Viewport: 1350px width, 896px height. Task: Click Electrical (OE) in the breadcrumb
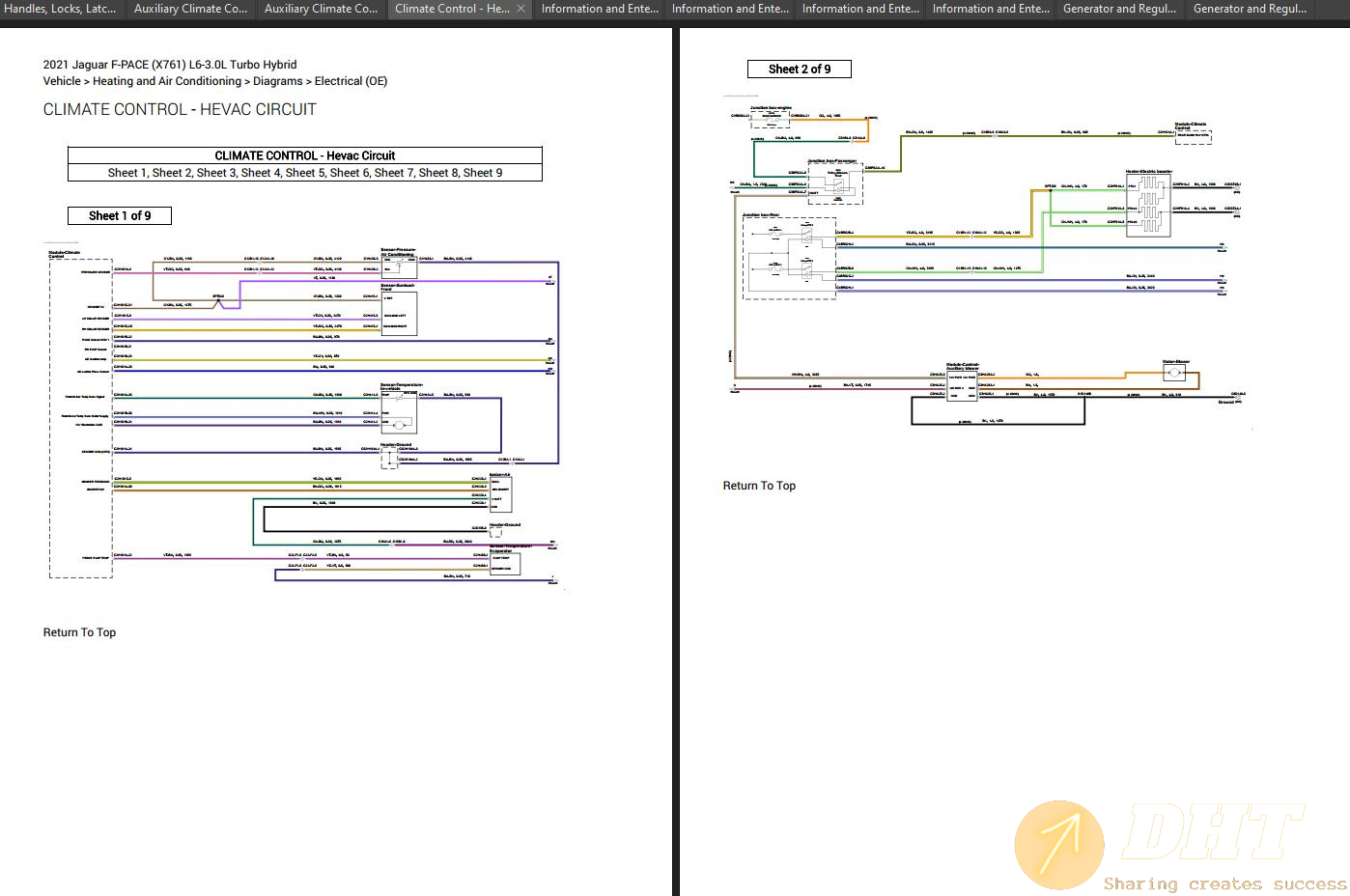coord(351,81)
